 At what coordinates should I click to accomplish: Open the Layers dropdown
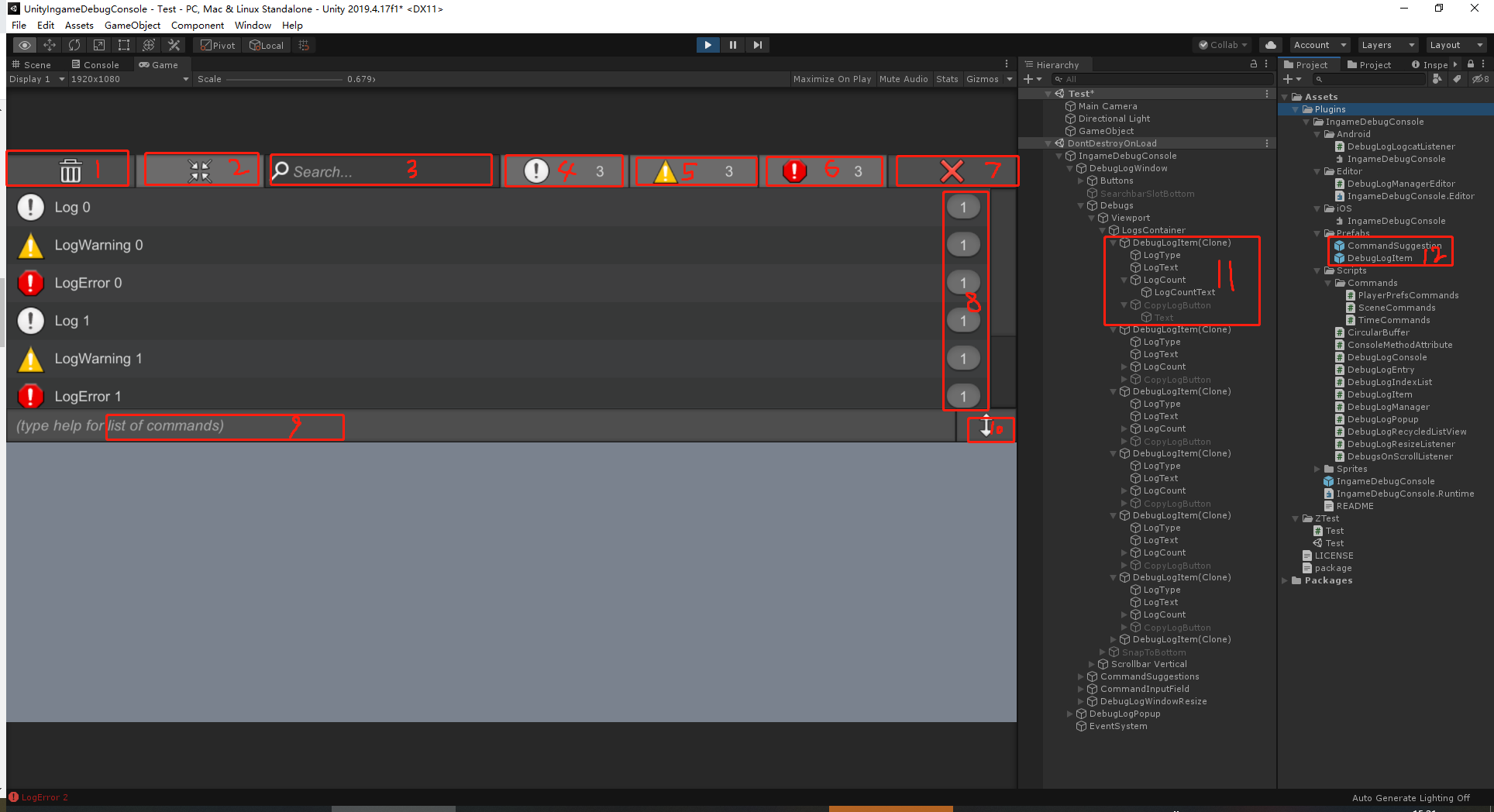1386,44
